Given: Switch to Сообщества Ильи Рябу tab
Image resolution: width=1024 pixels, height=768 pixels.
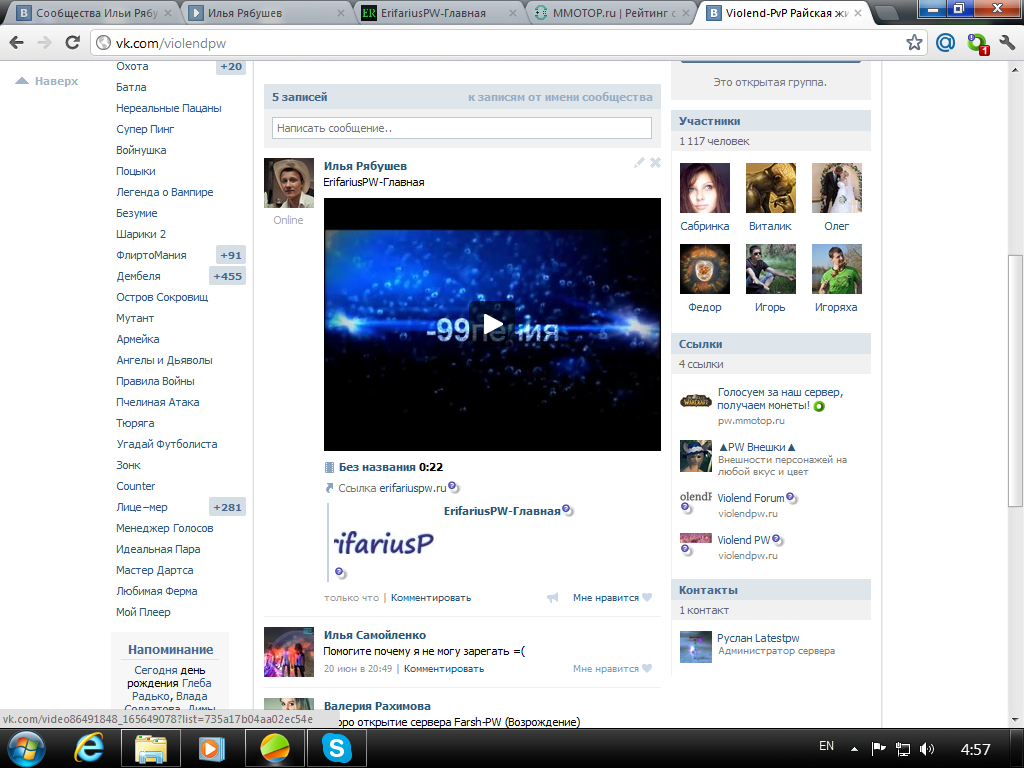Looking at the screenshot, I should [95, 12].
